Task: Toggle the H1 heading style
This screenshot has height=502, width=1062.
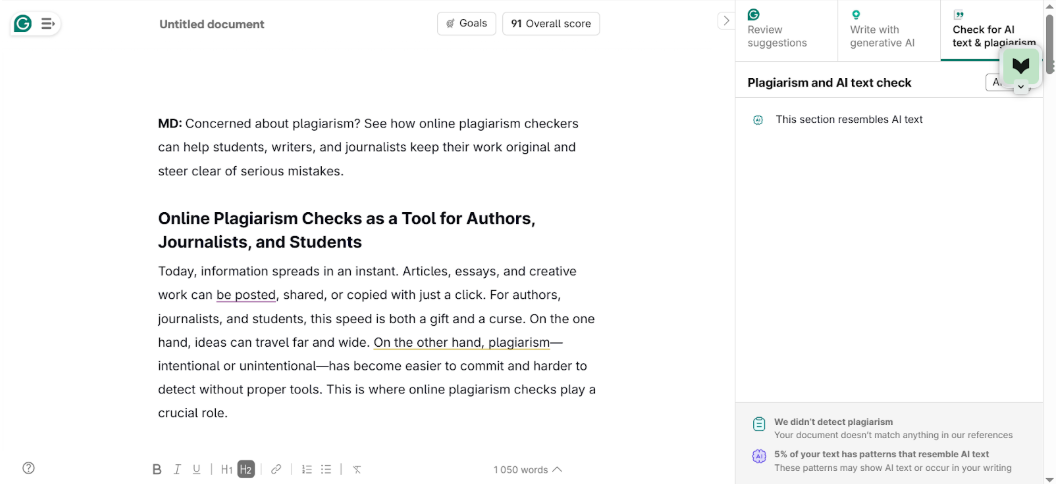Action: coord(227,469)
